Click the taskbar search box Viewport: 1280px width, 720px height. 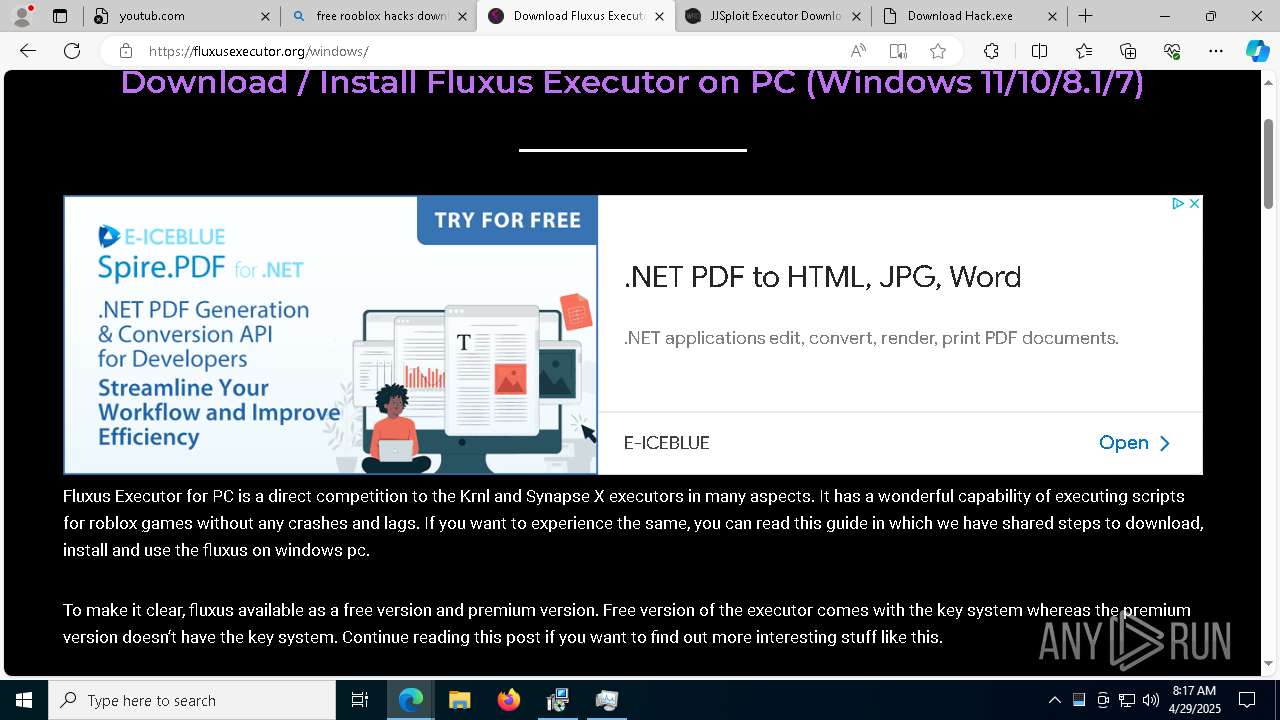coord(192,700)
